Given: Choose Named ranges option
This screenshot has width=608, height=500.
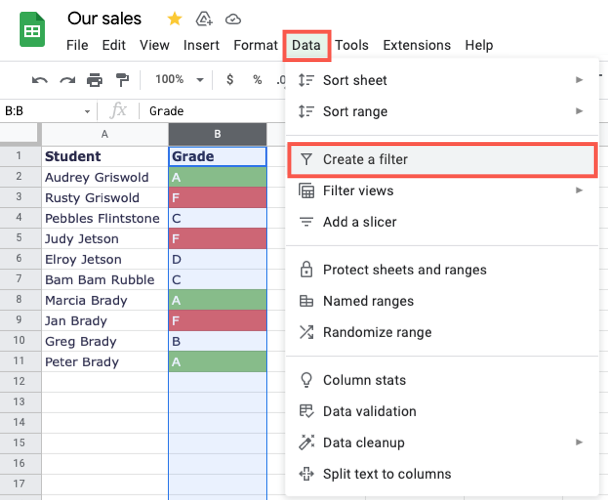Looking at the screenshot, I should pyautogui.click(x=442, y=301).
